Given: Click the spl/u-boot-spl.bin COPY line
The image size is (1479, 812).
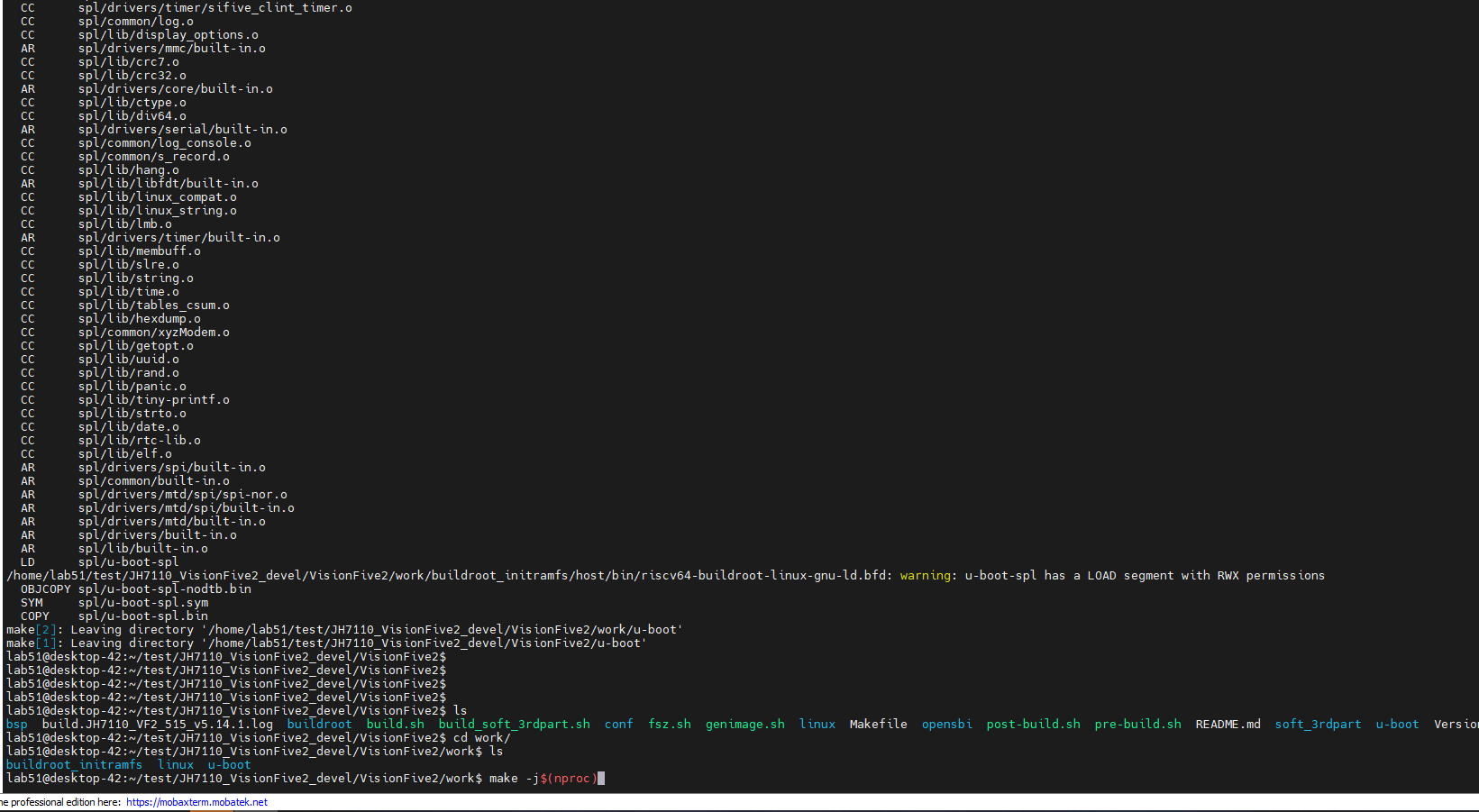Looking at the screenshot, I should (x=142, y=616).
